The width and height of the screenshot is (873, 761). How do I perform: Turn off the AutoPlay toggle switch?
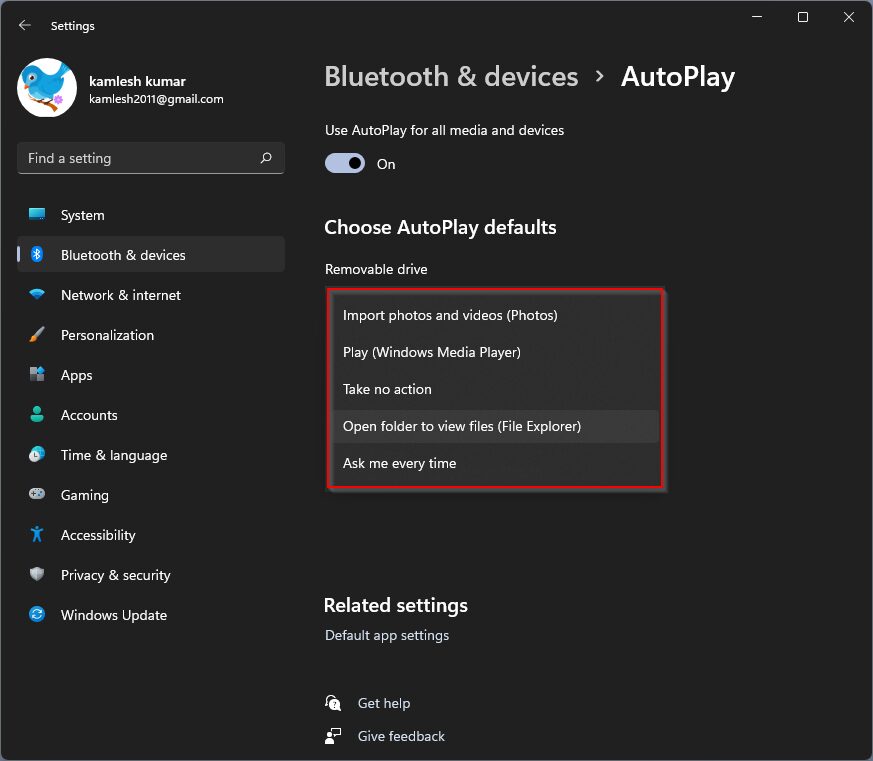(345, 164)
